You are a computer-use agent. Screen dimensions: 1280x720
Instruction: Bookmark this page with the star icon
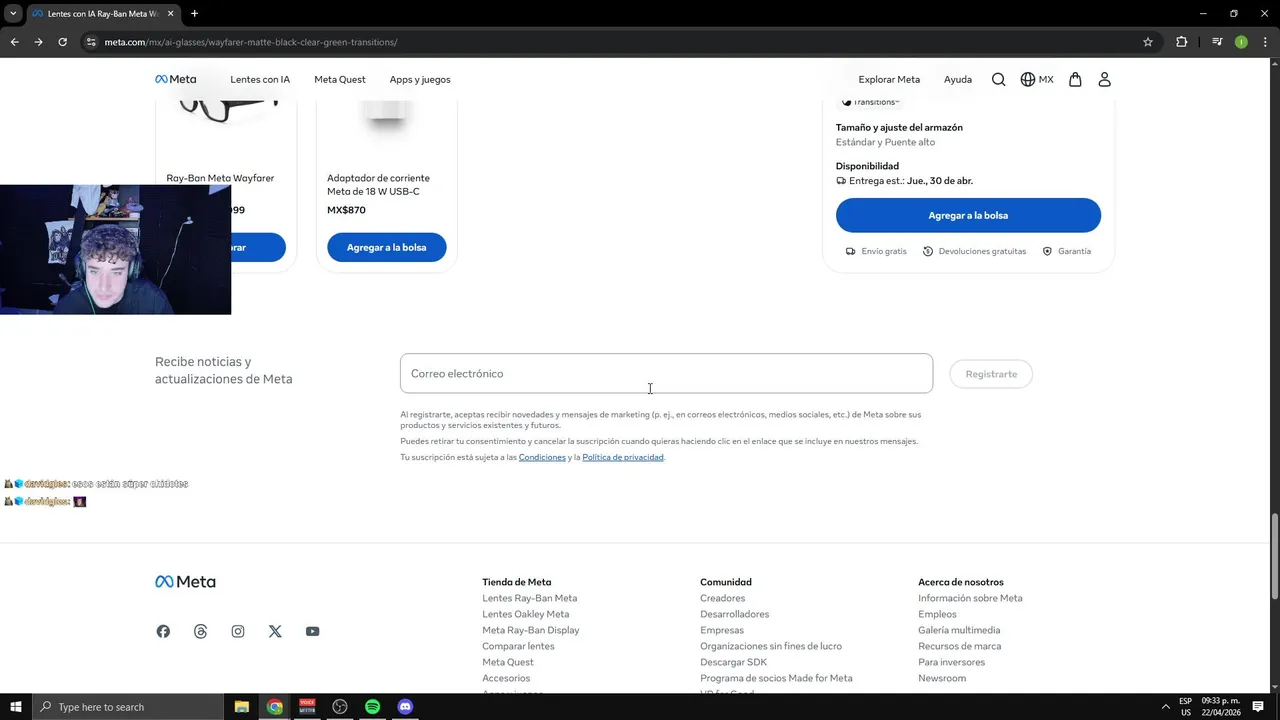pyautogui.click(x=1148, y=42)
